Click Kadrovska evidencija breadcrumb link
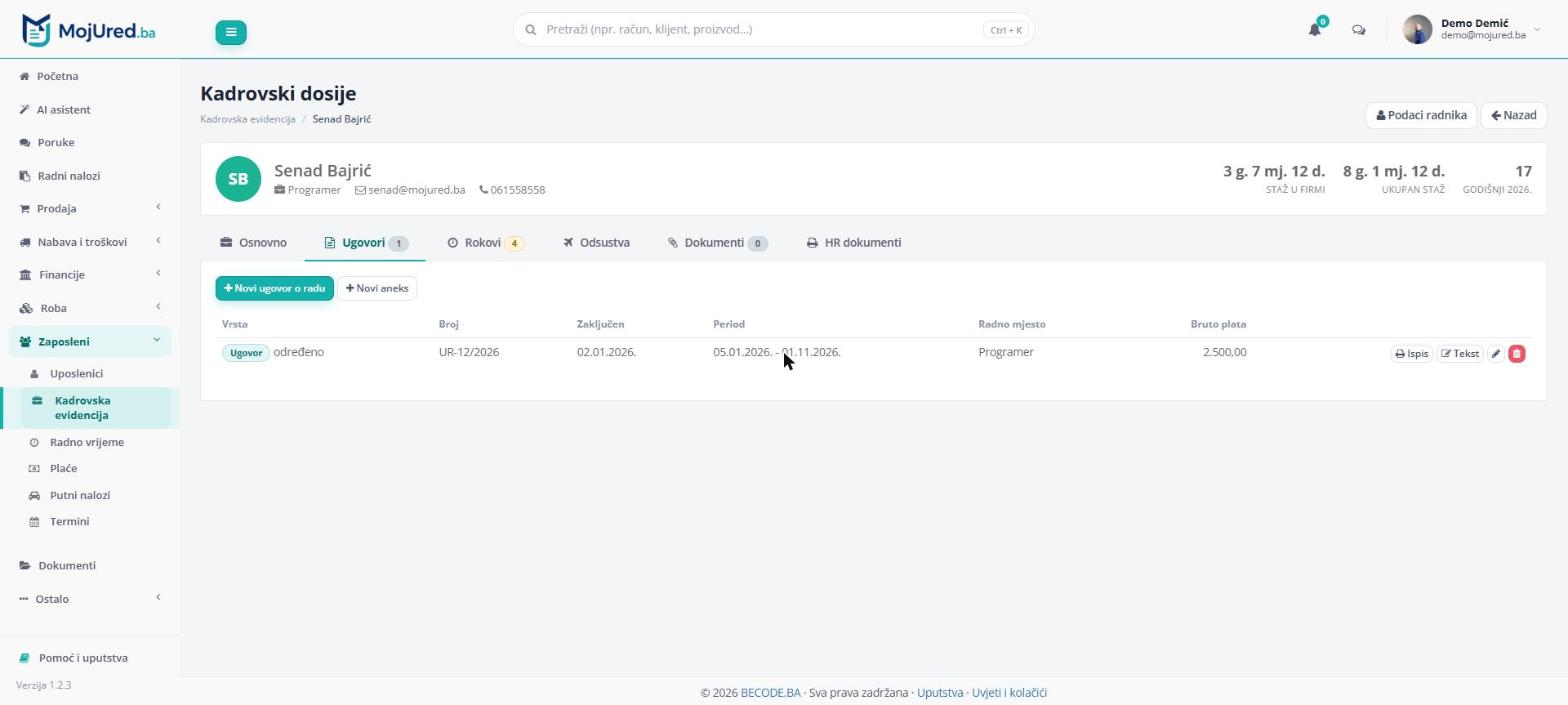 pyautogui.click(x=247, y=119)
